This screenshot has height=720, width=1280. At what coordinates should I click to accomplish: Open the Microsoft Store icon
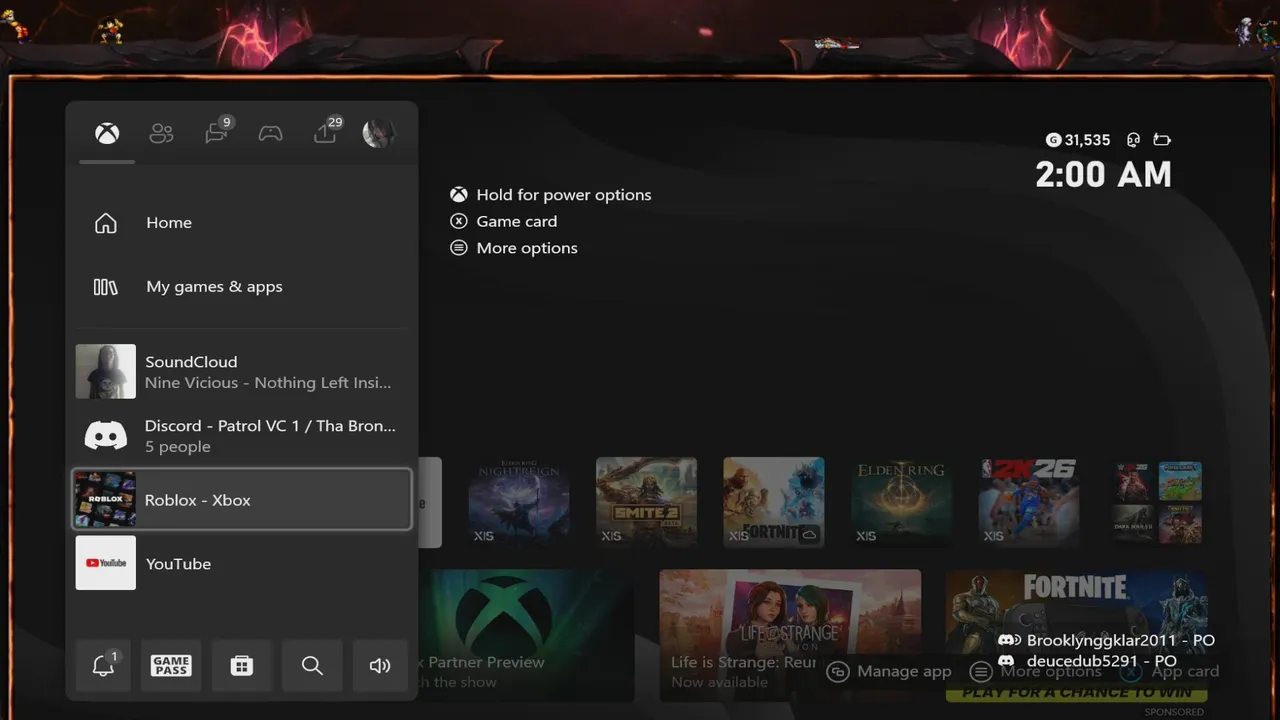242,666
